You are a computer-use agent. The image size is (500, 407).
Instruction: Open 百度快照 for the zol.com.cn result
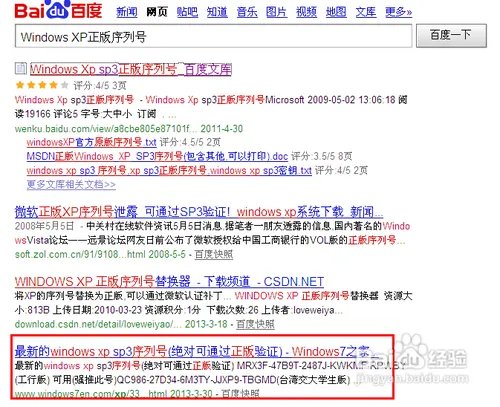(214, 254)
